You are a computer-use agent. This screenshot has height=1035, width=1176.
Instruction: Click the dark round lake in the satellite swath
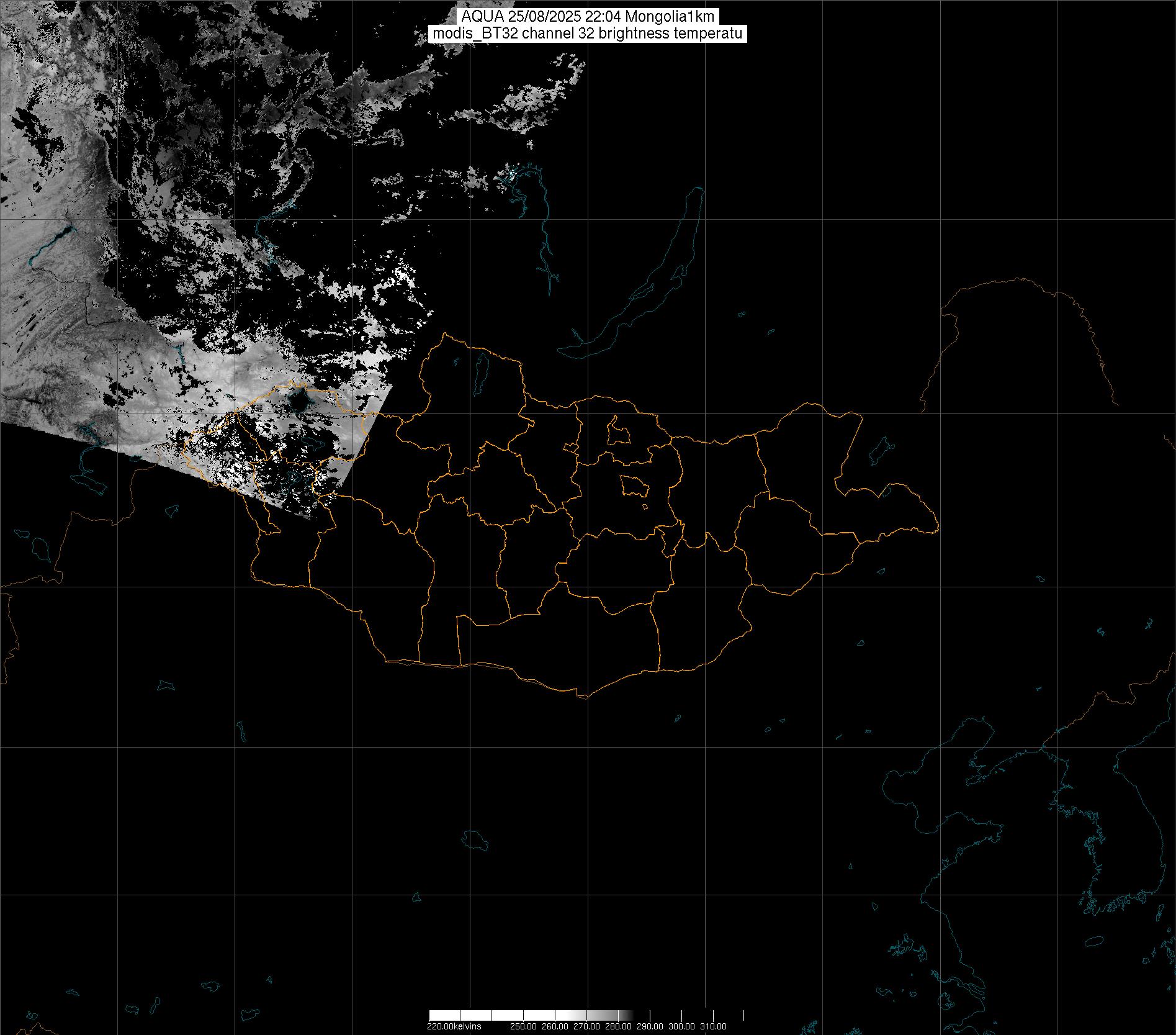point(300,402)
